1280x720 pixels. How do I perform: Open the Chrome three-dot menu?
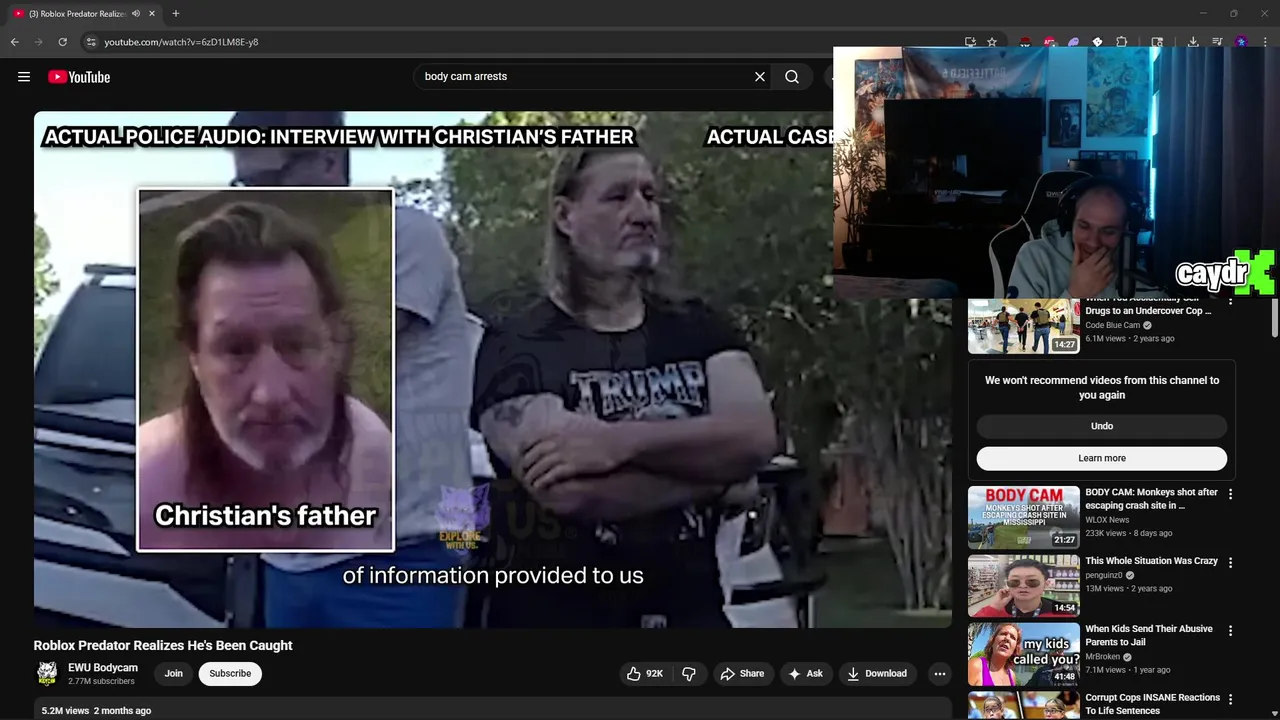[x=1265, y=42]
